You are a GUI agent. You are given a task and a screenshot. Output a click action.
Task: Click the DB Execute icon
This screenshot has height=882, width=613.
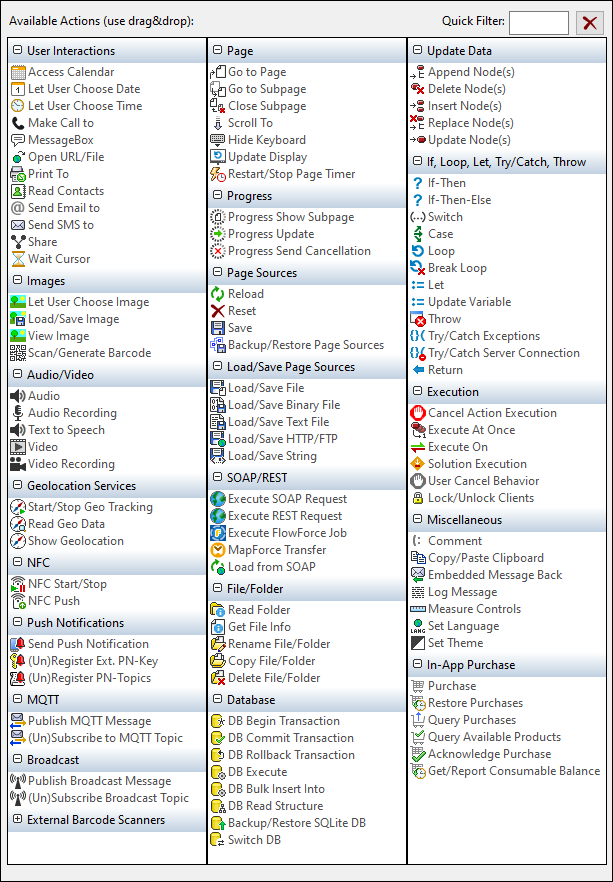(x=219, y=772)
